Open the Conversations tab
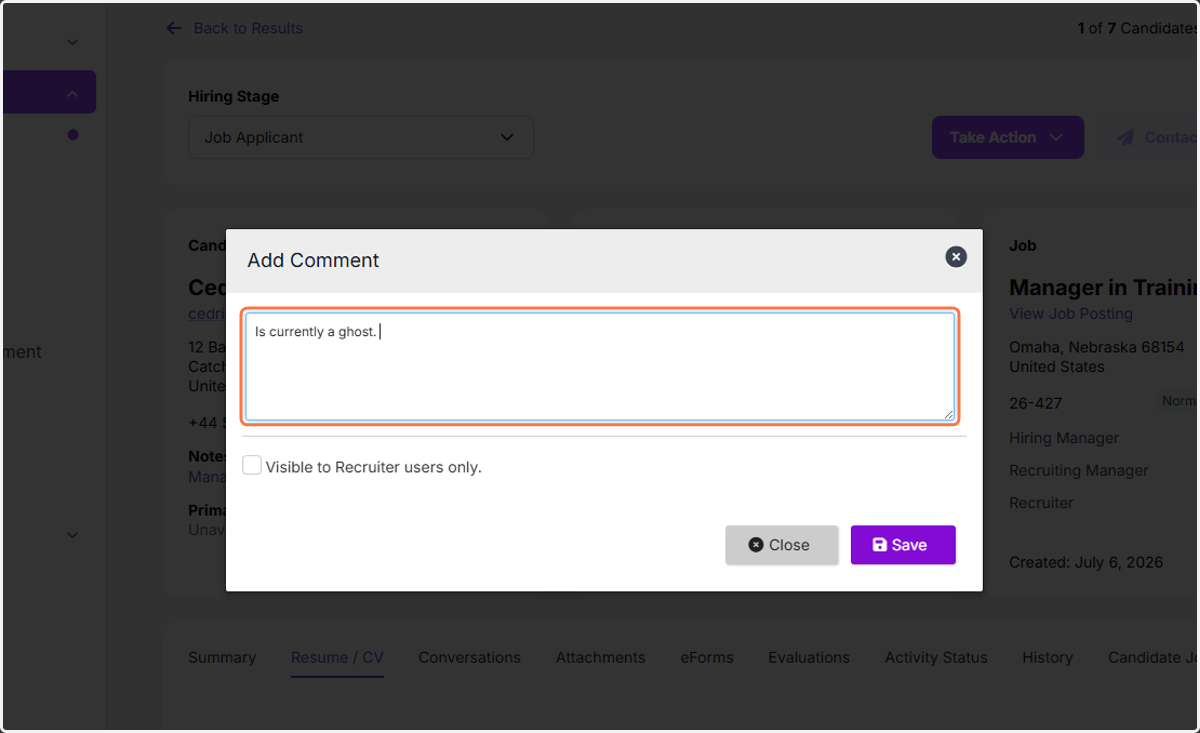This screenshot has width=1200, height=733. (469, 657)
